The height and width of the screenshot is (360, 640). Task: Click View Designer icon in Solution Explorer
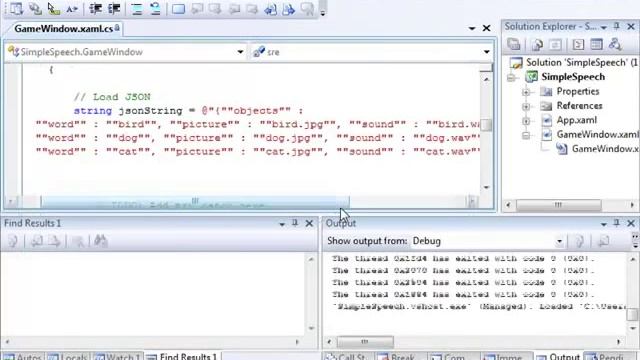(597, 44)
